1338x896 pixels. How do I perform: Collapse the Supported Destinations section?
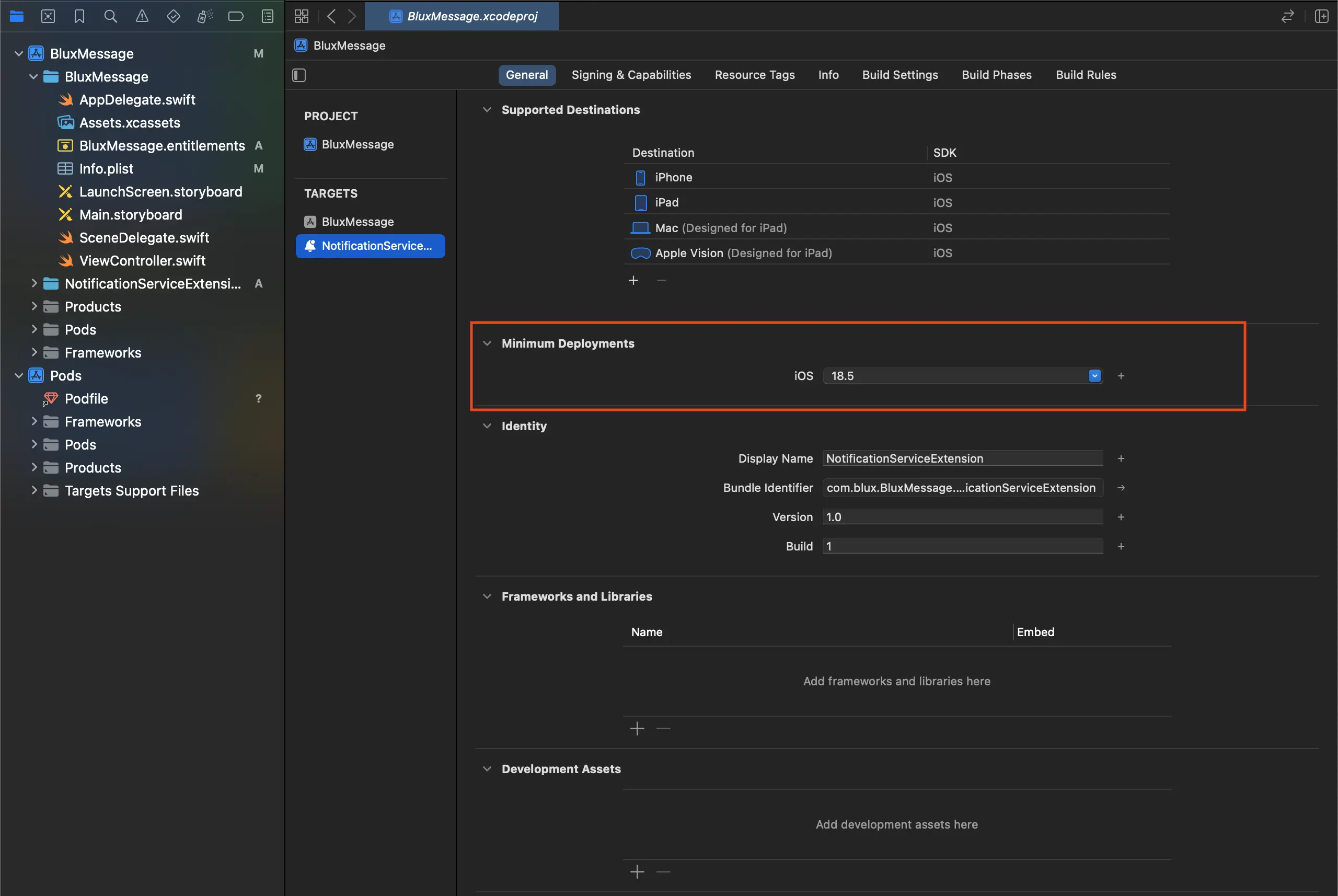coord(487,110)
